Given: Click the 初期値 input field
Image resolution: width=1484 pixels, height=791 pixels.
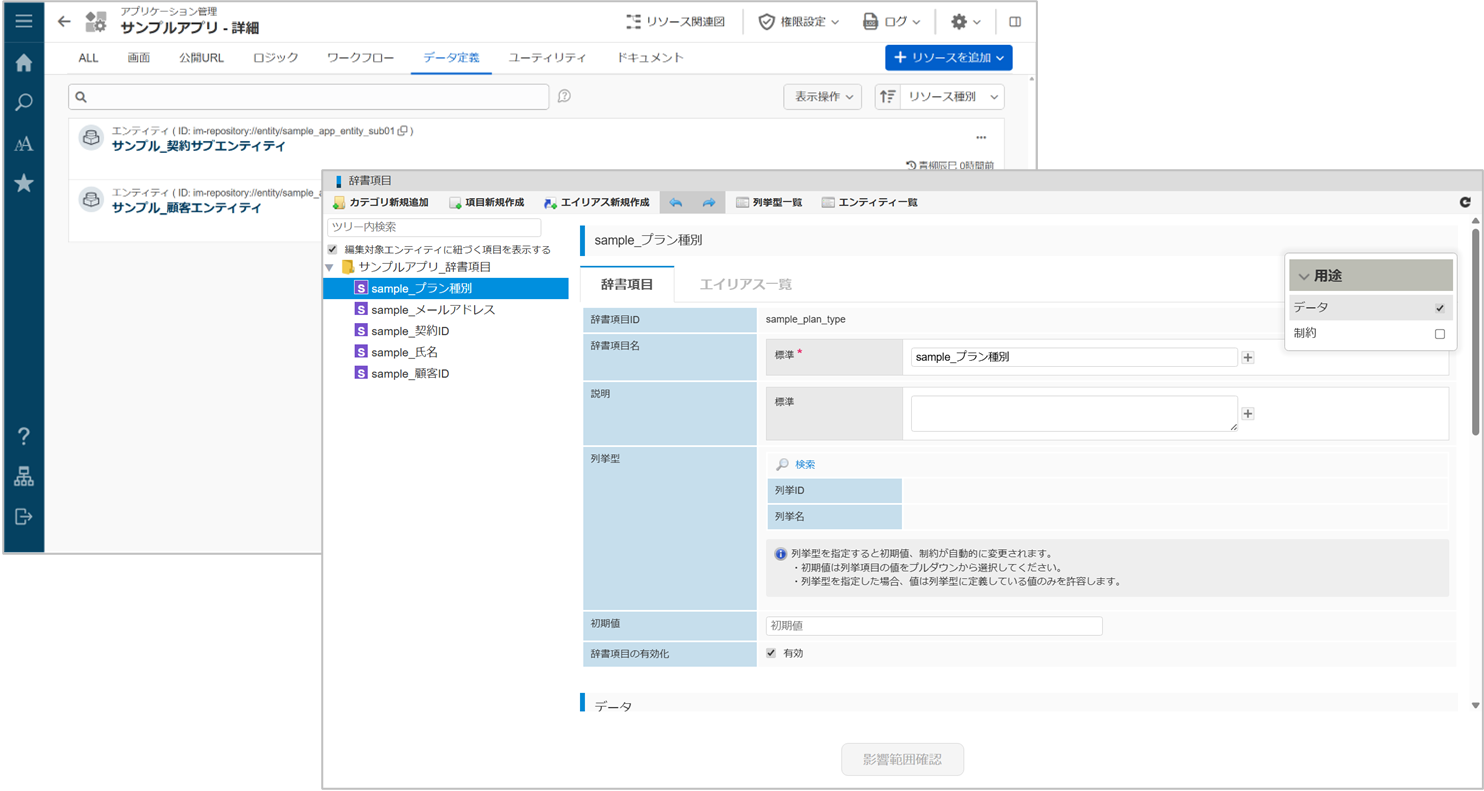Looking at the screenshot, I should click(934, 626).
